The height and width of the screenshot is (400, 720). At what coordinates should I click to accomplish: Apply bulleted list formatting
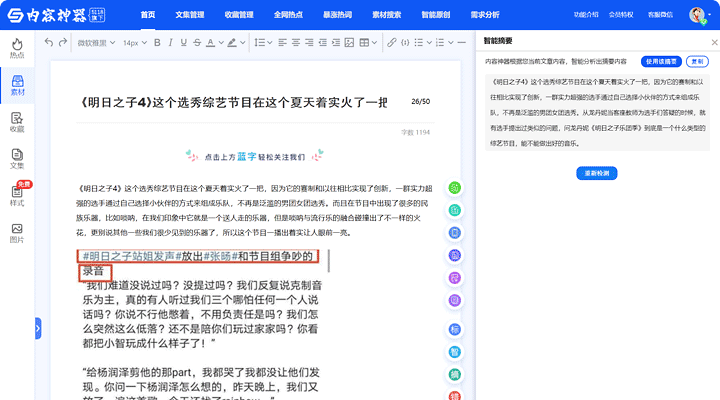pos(418,43)
